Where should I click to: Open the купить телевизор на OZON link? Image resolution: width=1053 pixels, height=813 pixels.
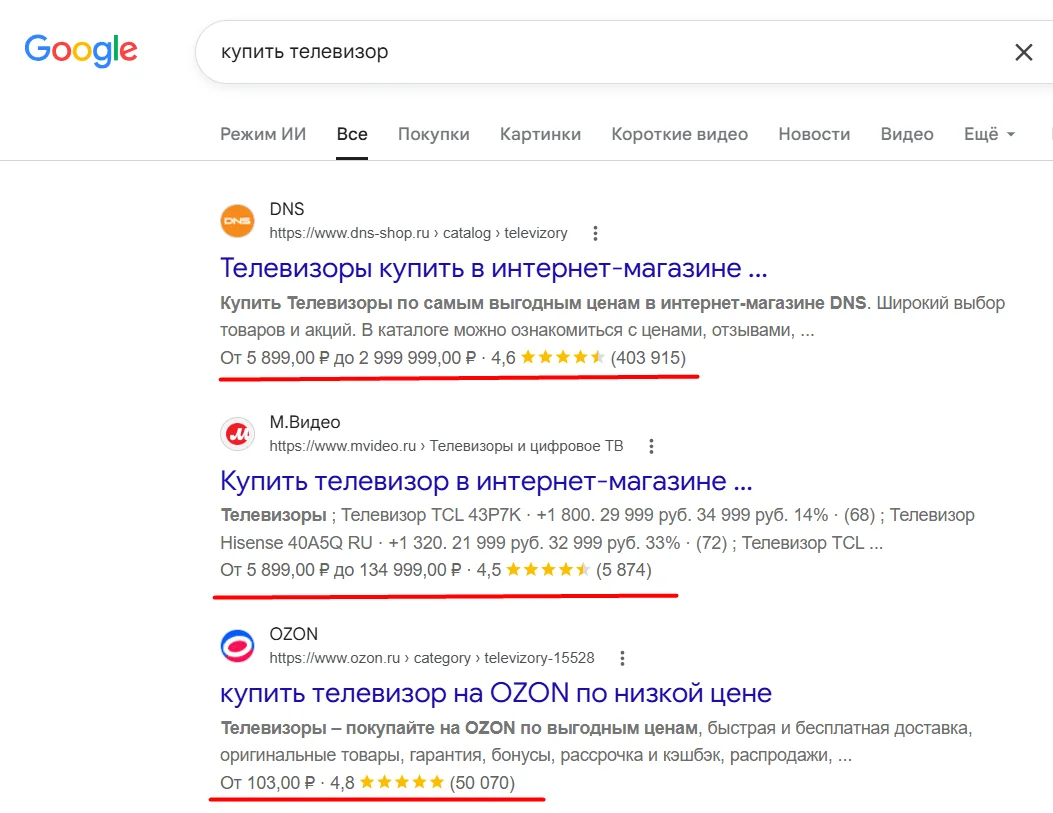click(x=496, y=693)
